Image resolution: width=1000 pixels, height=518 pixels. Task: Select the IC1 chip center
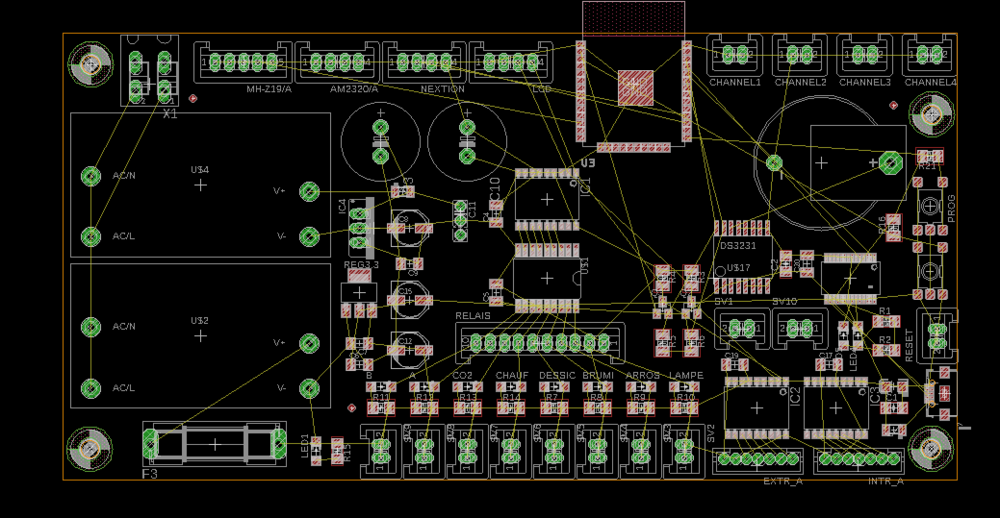[547, 199]
